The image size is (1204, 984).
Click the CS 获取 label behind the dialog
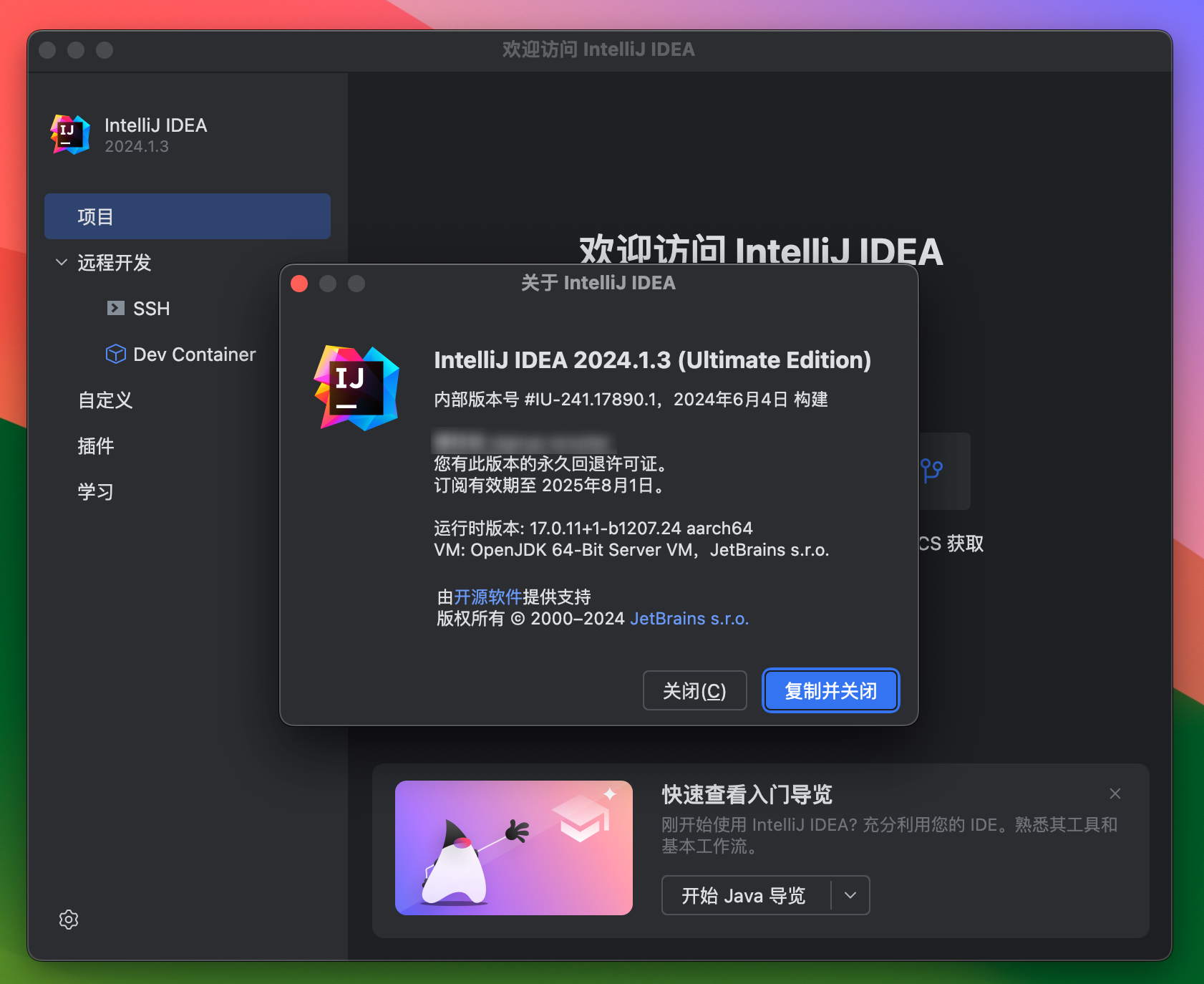click(x=951, y=544)
